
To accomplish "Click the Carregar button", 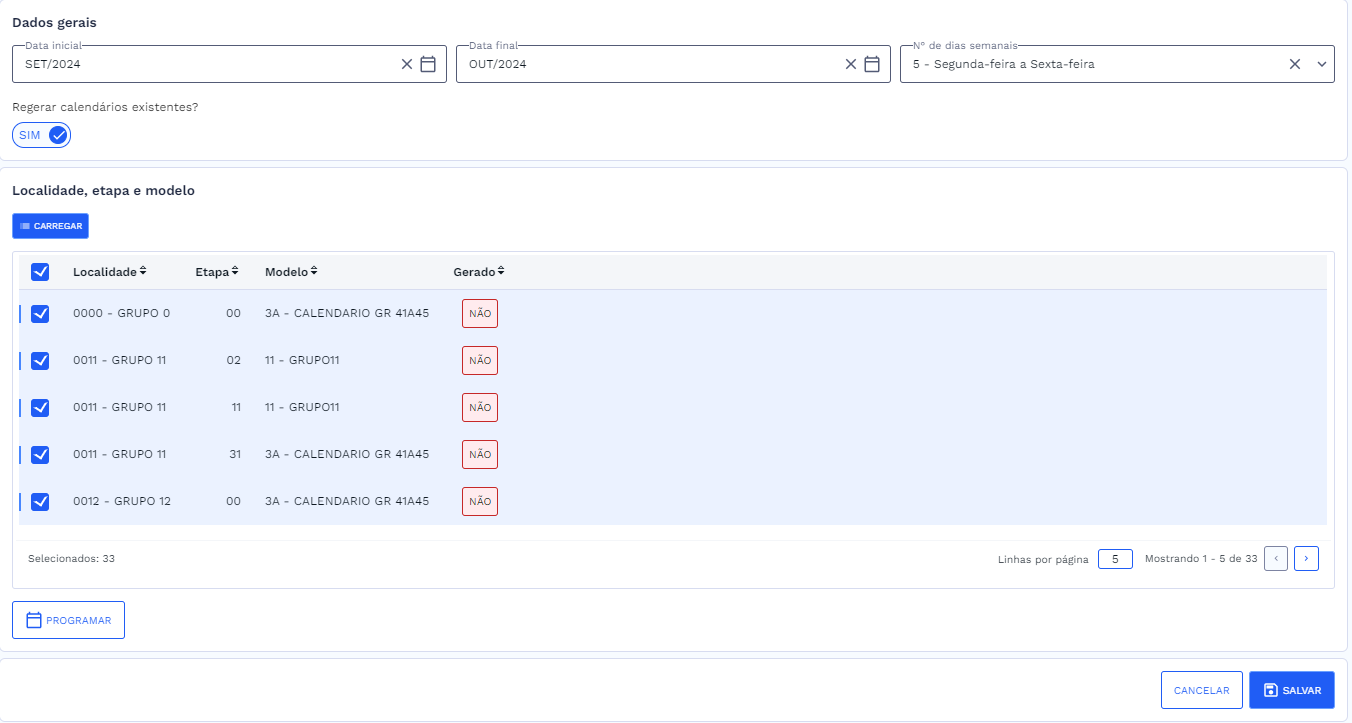I will pyautogui.click(x=50, y=226).
